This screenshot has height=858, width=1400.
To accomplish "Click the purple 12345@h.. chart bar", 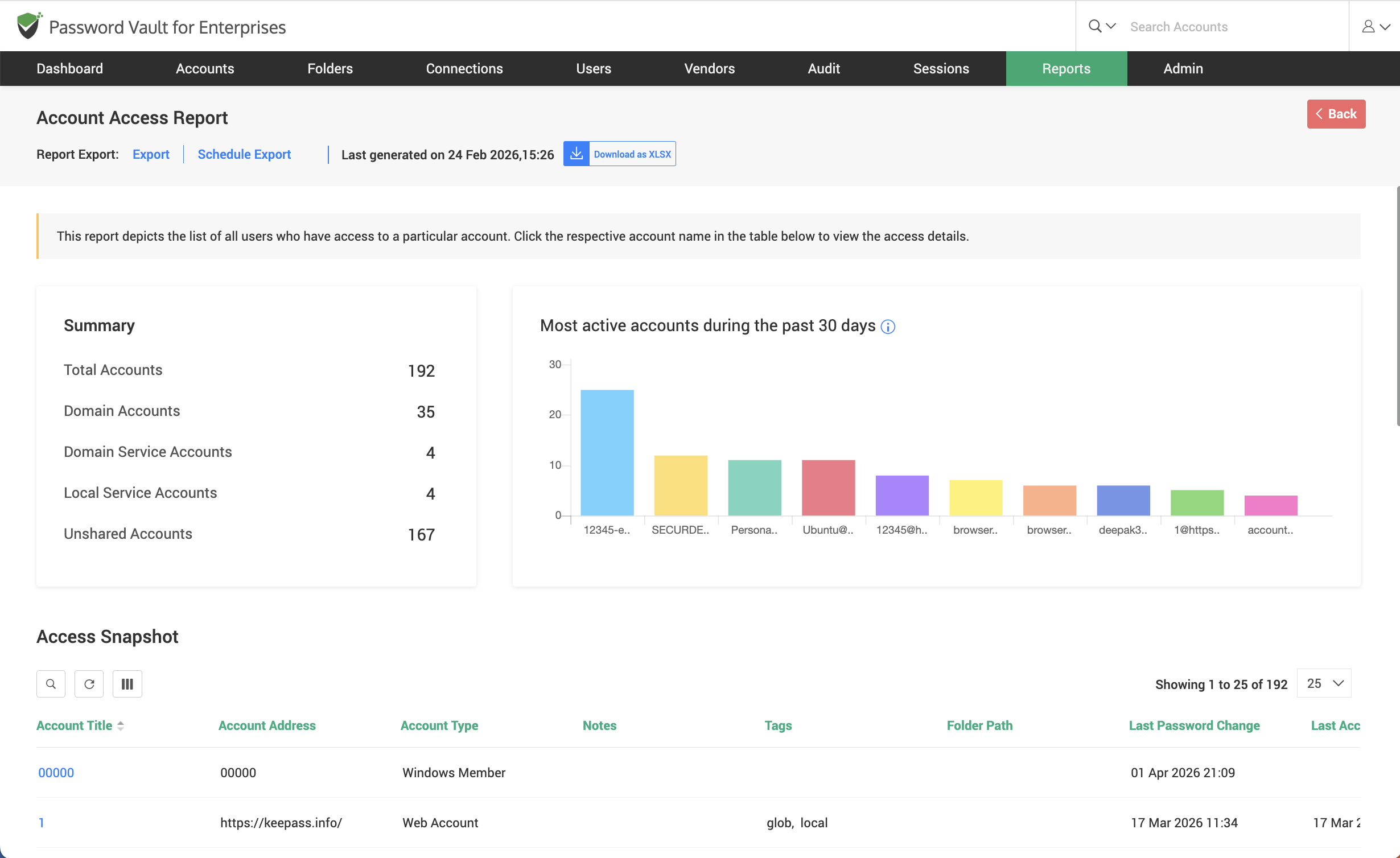I will tap(902, 496).
